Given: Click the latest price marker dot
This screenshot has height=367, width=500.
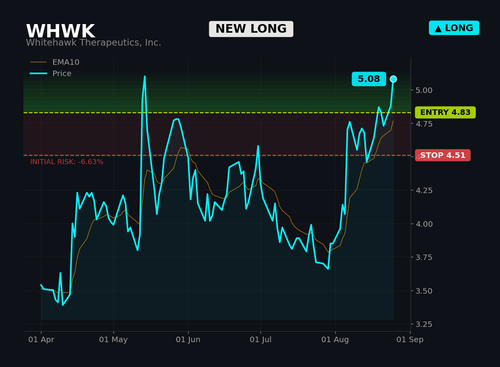Looking at the screenshot, I should [x=393, y=79].
